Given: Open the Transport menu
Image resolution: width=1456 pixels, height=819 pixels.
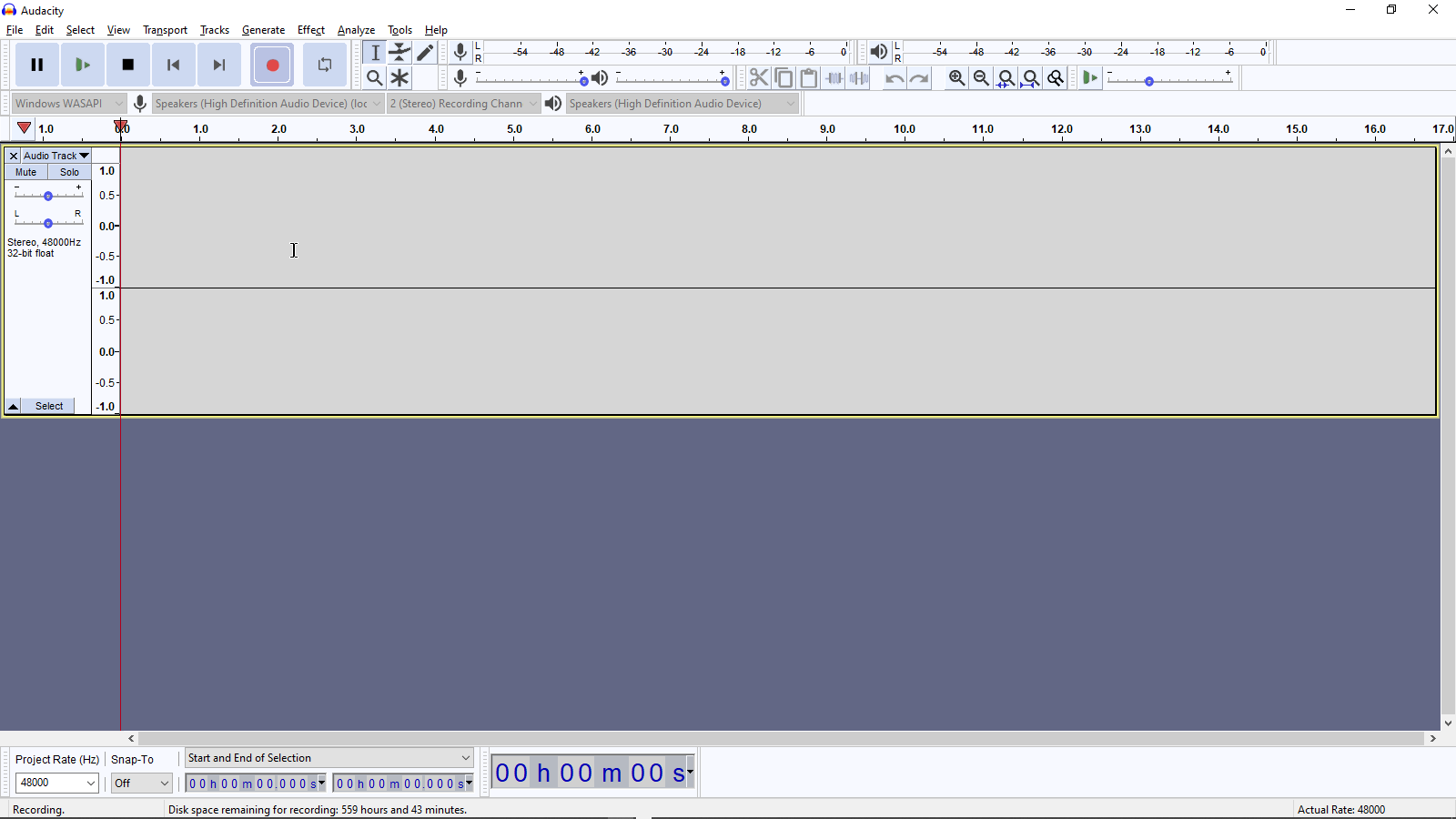Looking at the screenshot, I should click(x=165, y=30).
